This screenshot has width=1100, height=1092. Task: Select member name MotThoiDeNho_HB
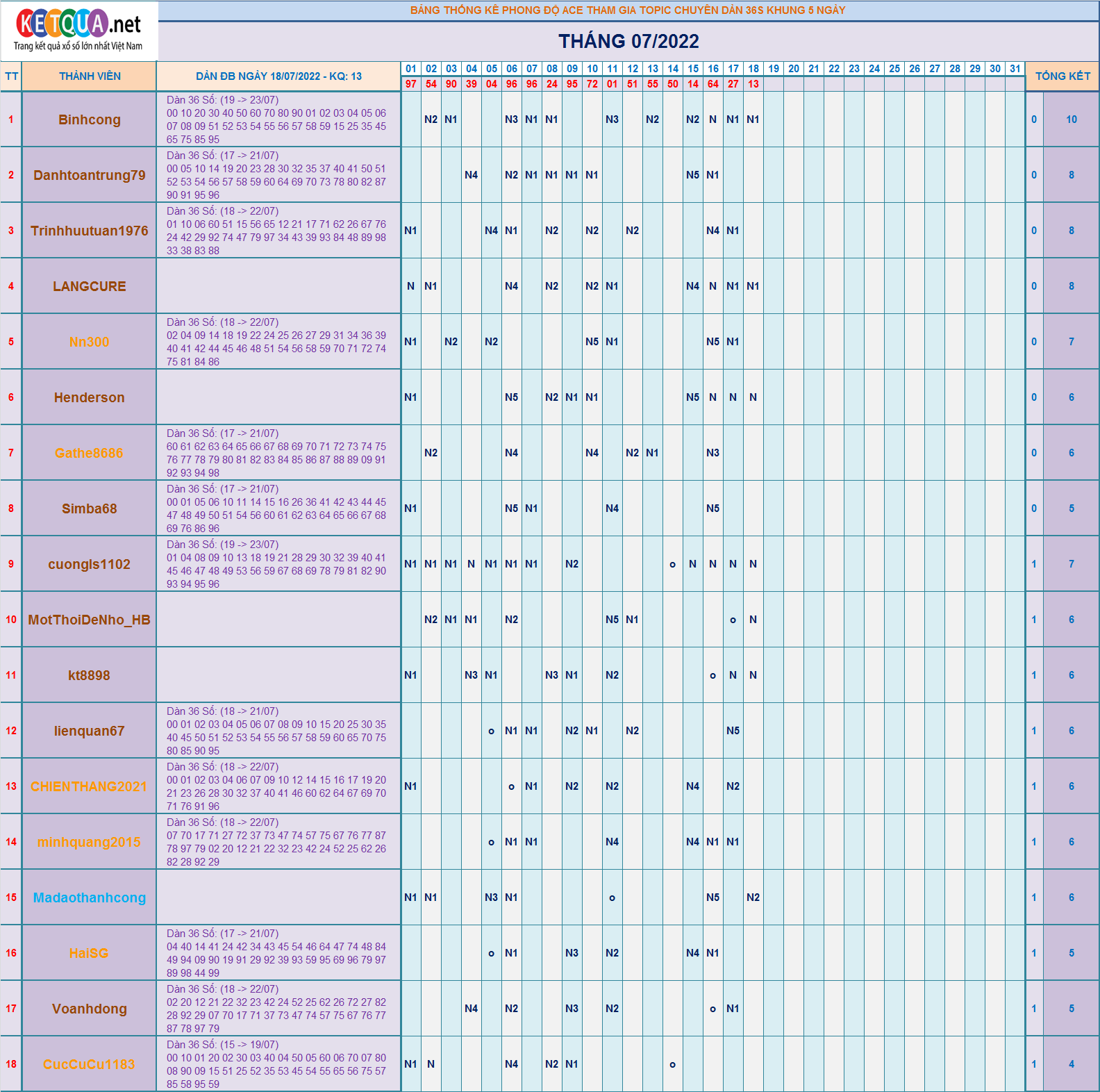coord(90,620)
